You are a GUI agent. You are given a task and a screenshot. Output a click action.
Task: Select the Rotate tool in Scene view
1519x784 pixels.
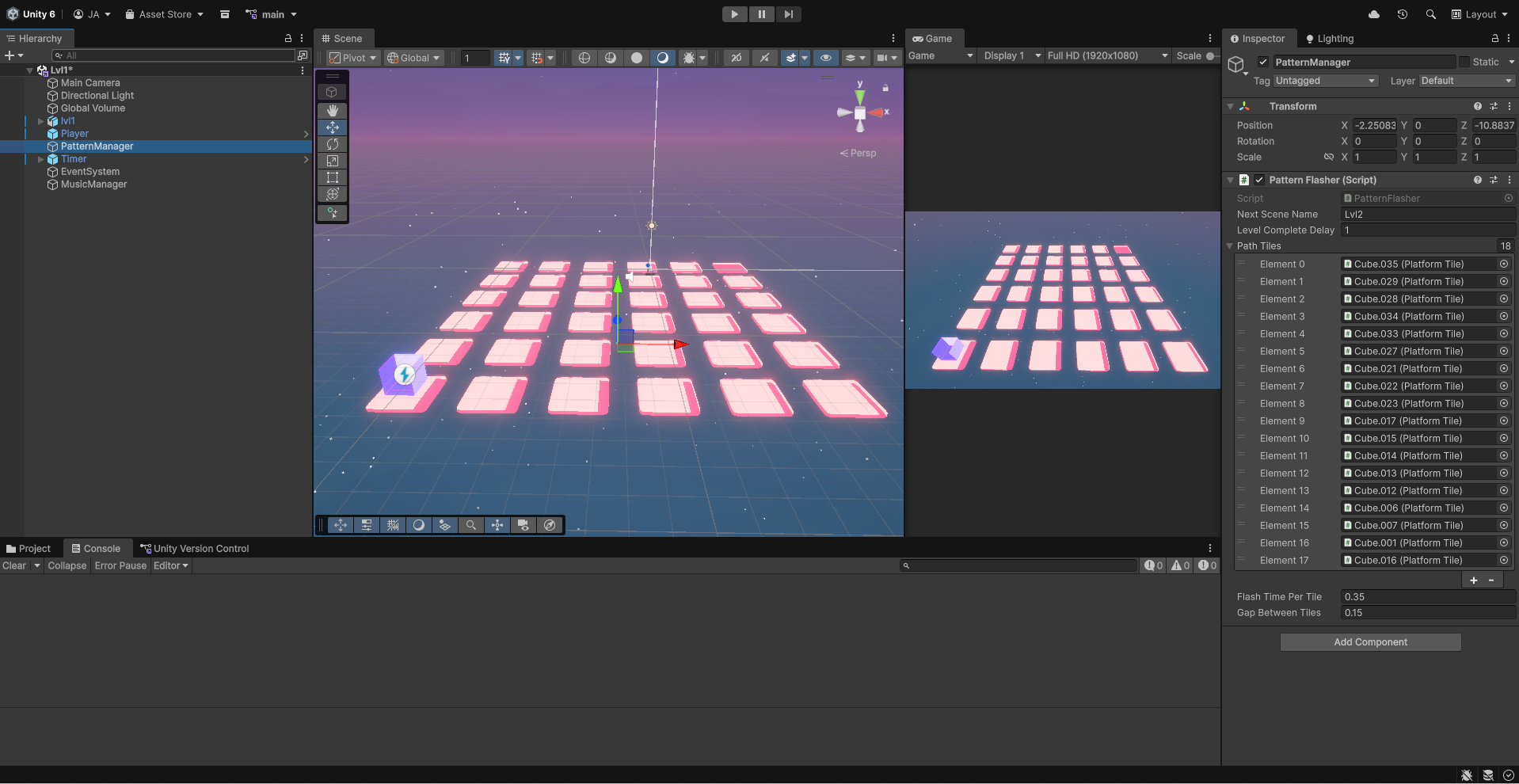click(x=332, y=144)
